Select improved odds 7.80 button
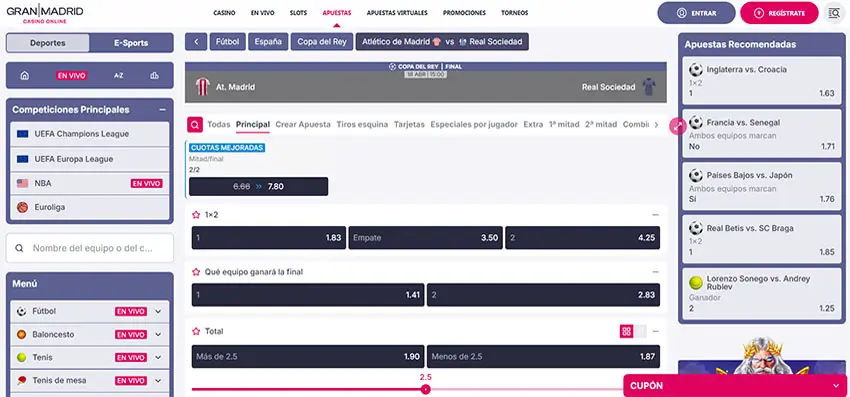The width and height of the screenshot is (850, 397). click(x=259, y=187)
